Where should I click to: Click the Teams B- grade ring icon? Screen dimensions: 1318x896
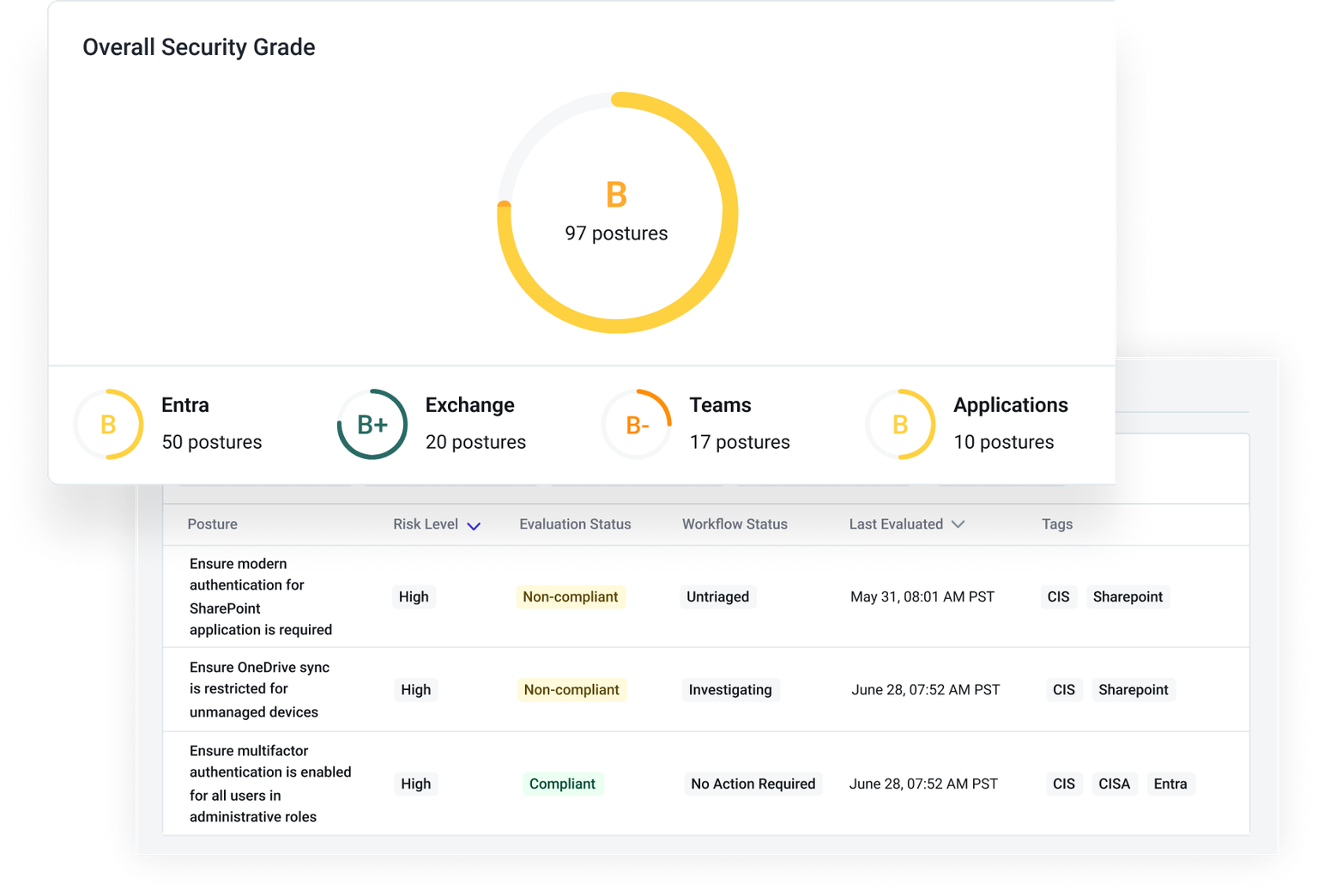637,424
